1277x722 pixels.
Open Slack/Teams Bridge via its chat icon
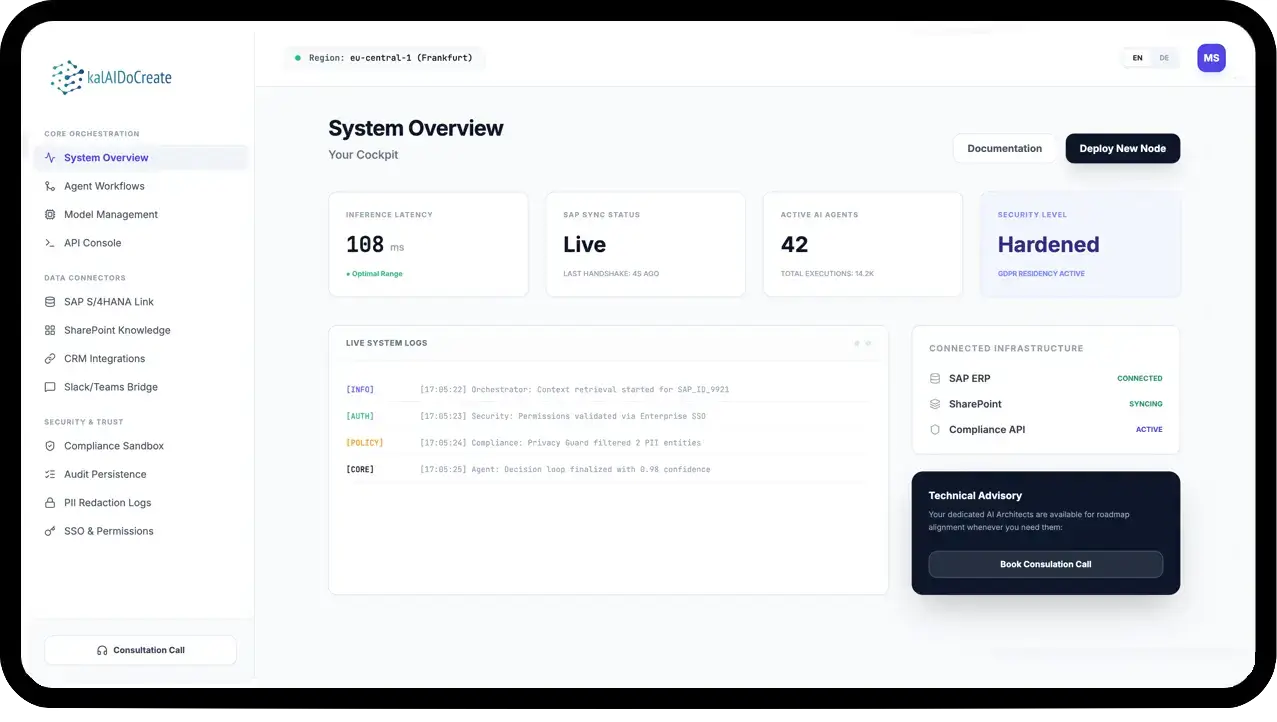pyautogui.click(x=49, y=386)
